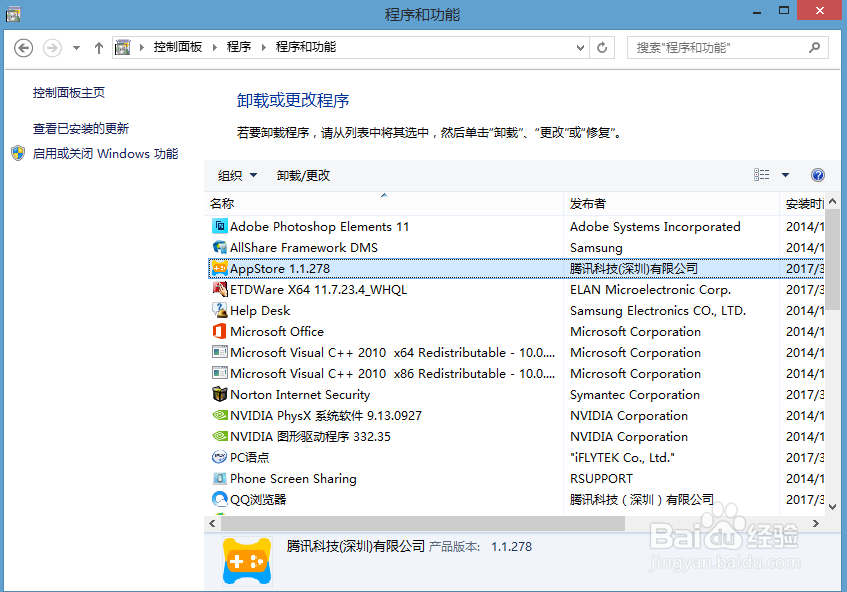Click the 卸载/更改 button
This screenshot has height=592, width=847.
pyautogui.click(x=303, y=176)
